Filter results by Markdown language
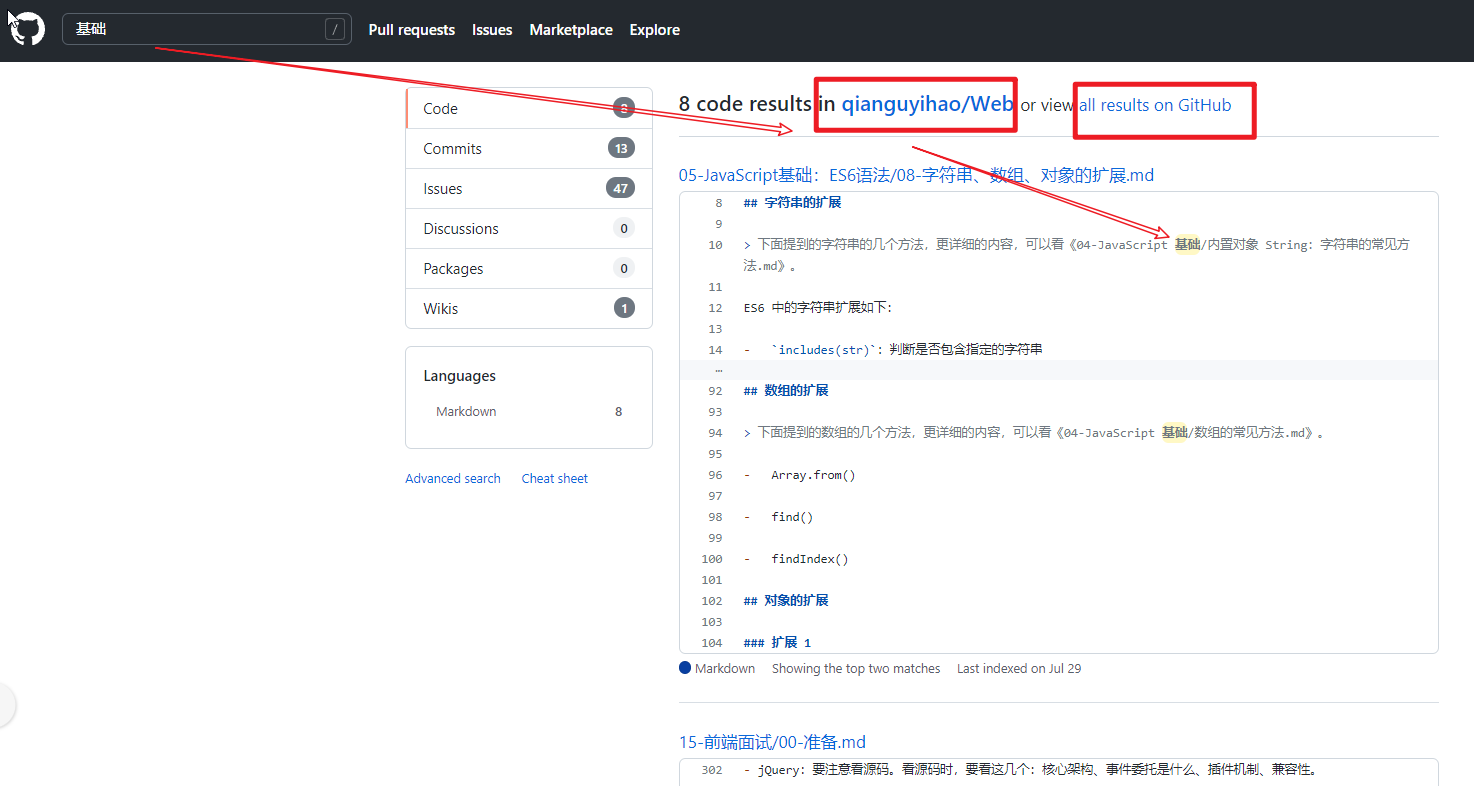Viewport: 1474px width, 786px height. point(465,411)
